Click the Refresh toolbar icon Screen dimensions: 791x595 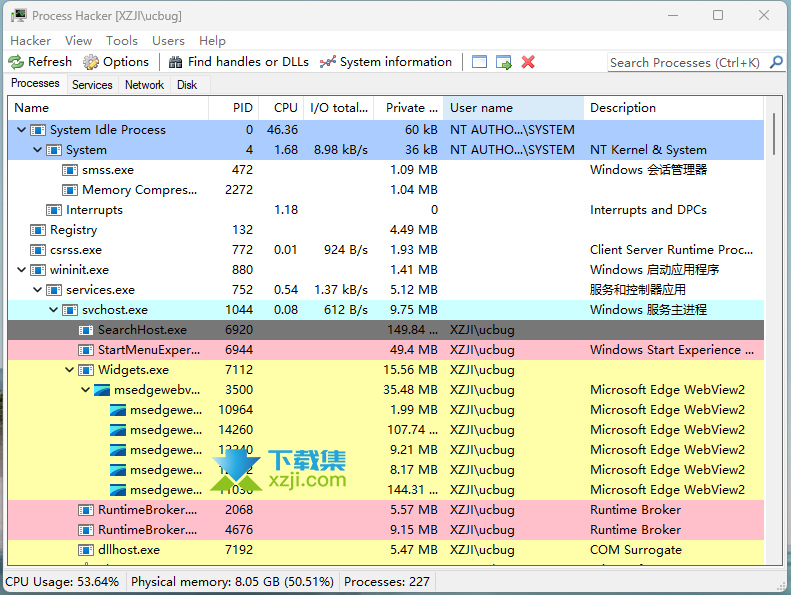coord(16,62)
